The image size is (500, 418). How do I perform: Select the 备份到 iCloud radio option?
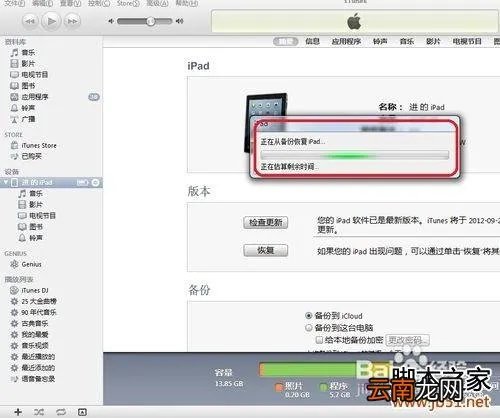[x=309, y=315]
